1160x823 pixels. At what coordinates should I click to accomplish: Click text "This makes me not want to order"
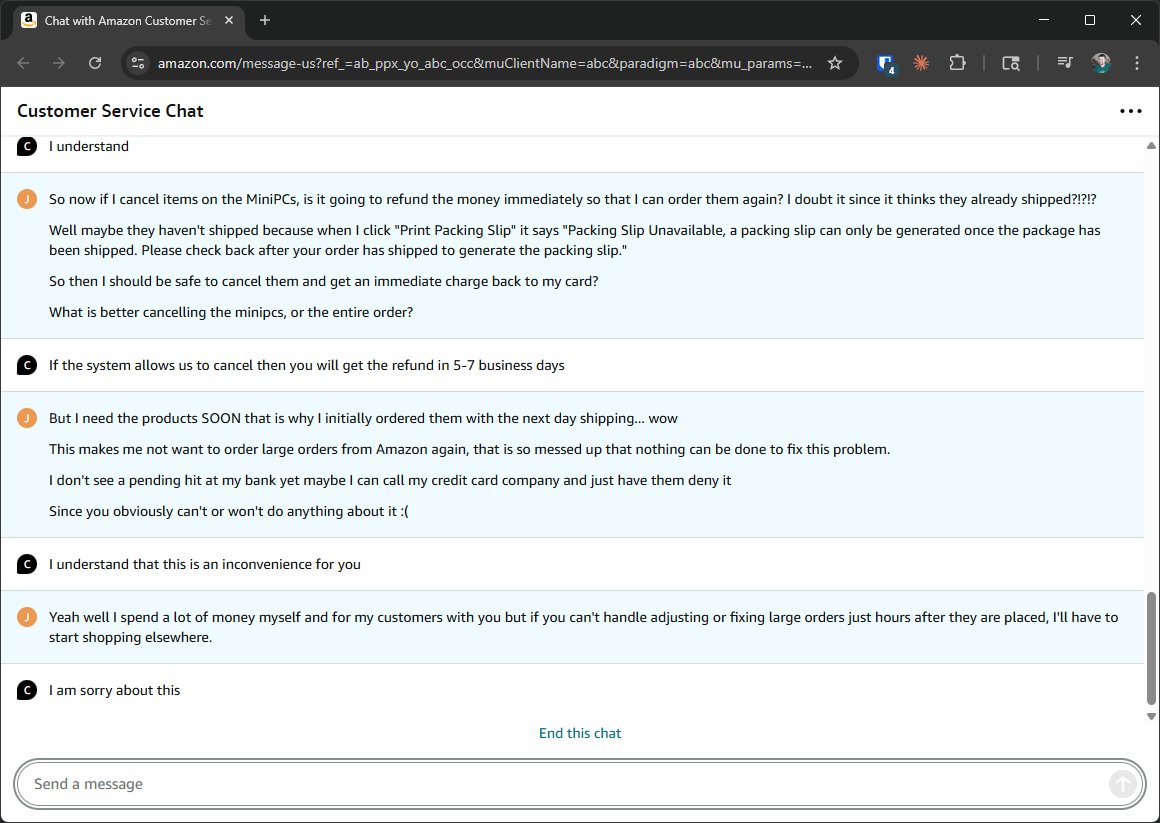[470, 449]
